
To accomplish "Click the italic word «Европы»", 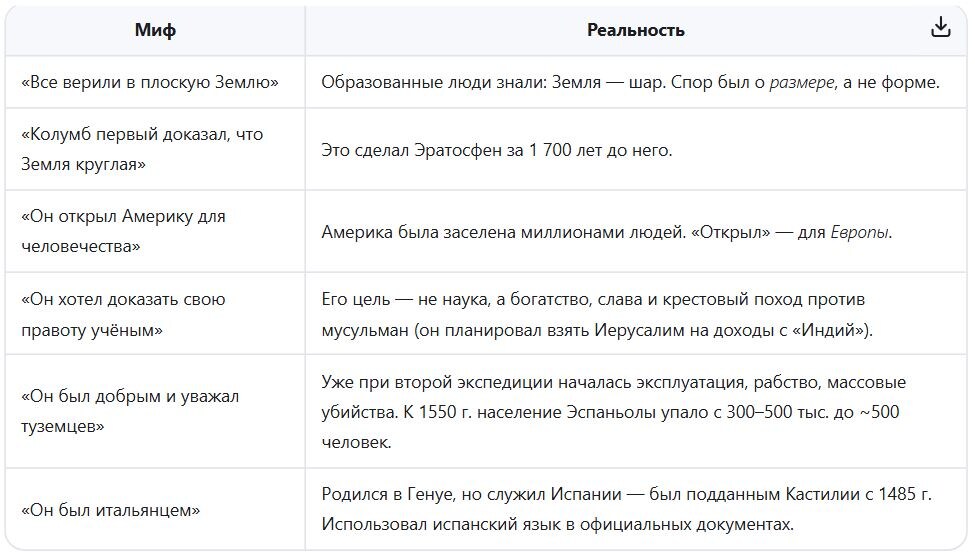I will 859,232.
